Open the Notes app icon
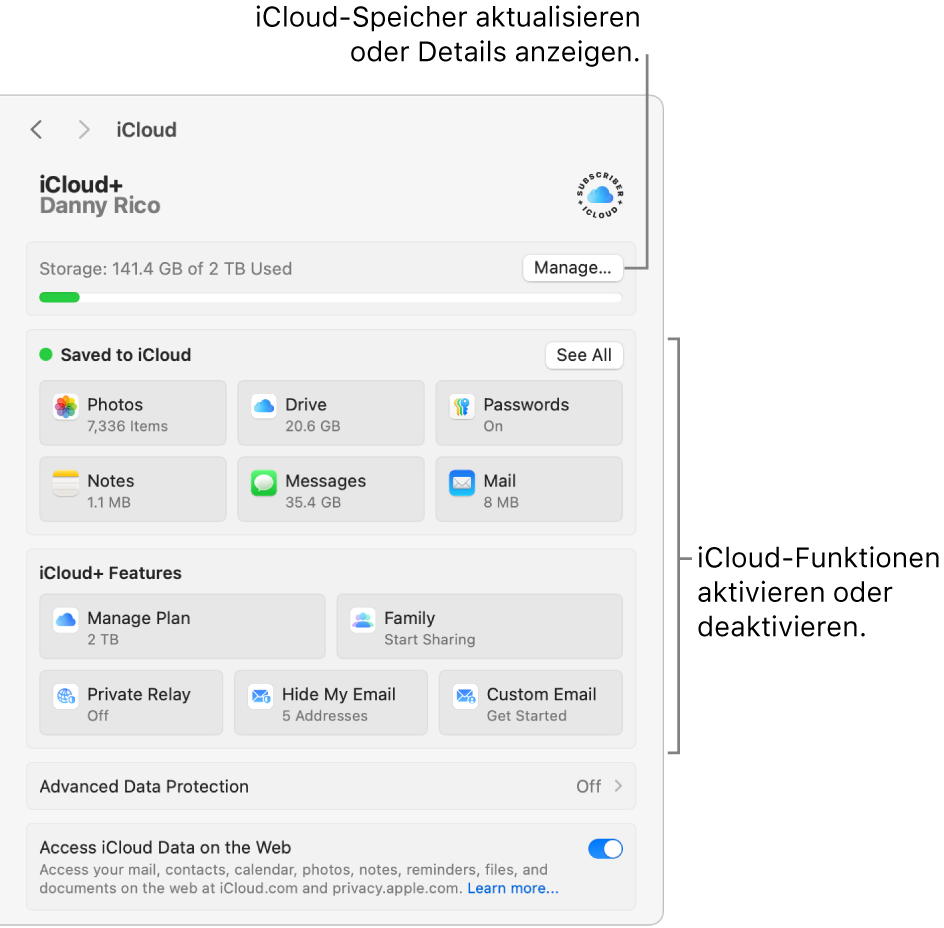The height and width of the screenshot is (928, 944). pos(66,484)
